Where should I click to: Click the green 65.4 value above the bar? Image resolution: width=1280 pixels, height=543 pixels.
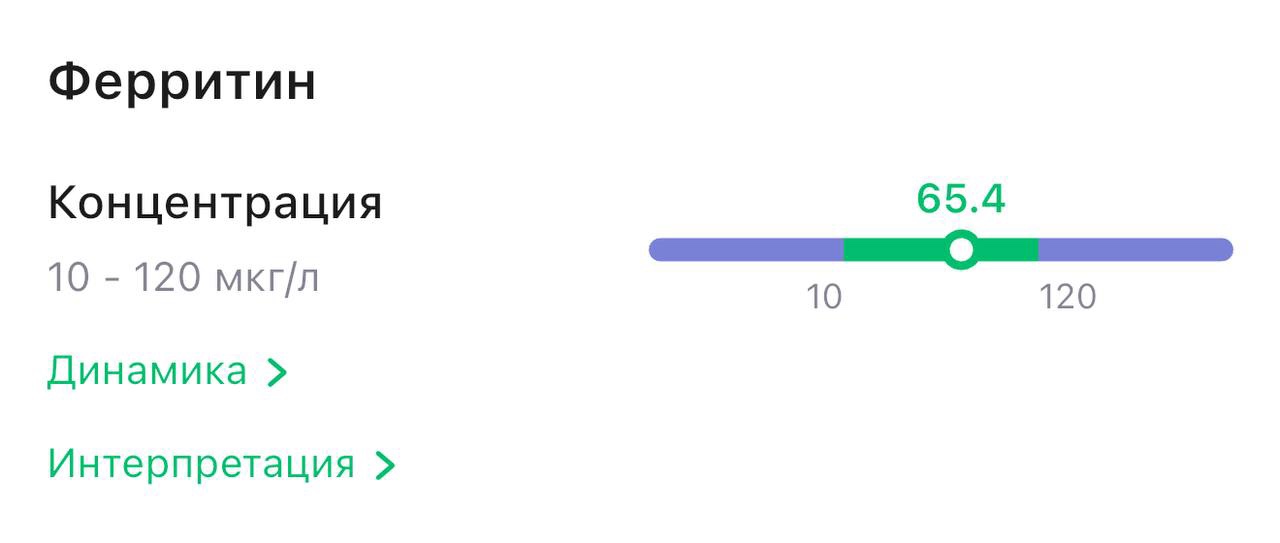point(961,199)
